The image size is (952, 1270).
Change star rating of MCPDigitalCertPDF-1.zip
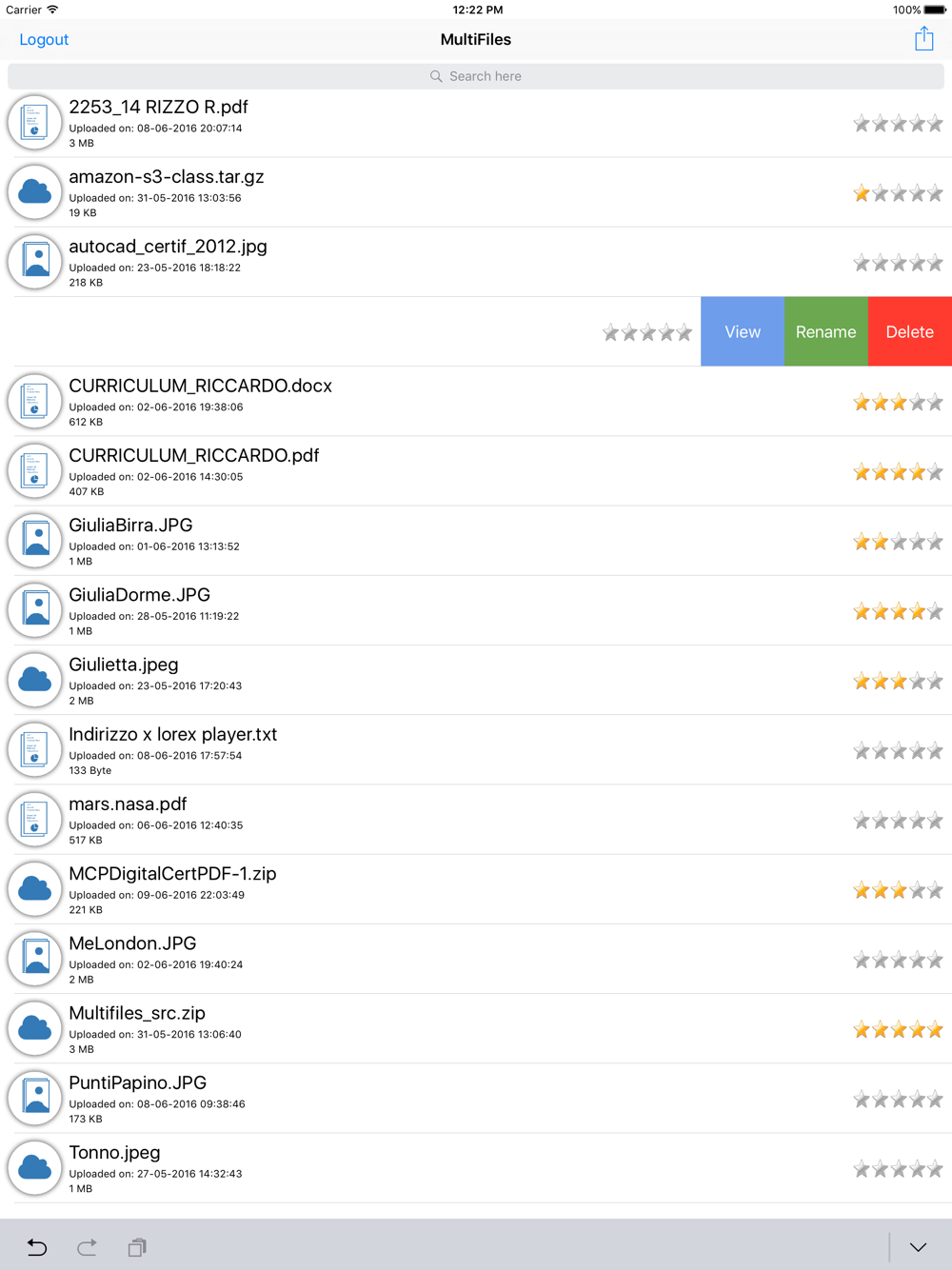coord(898,890)
